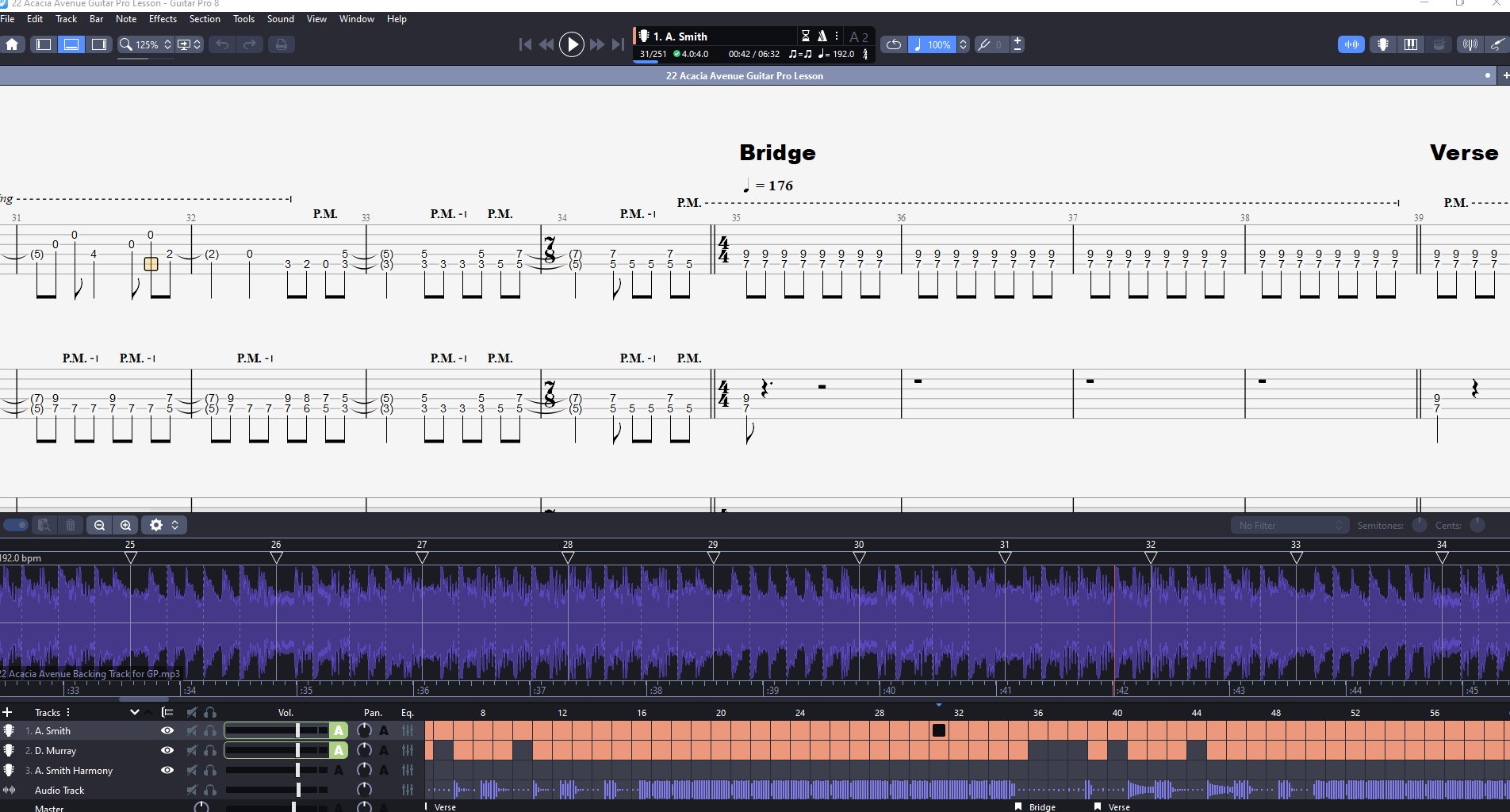Open the File menu
1510x812 pixels.
click(7, 19)
